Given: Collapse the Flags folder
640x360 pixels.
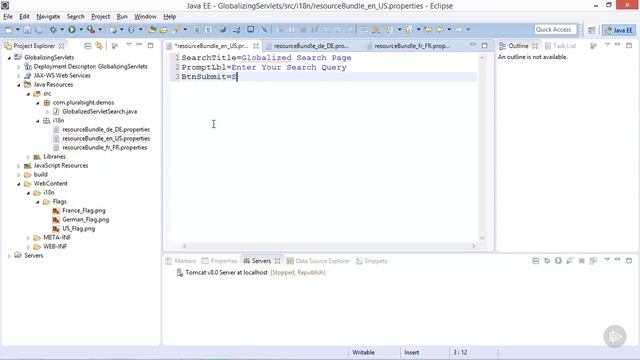Looking at the screenshot, I should coord(38,202).
